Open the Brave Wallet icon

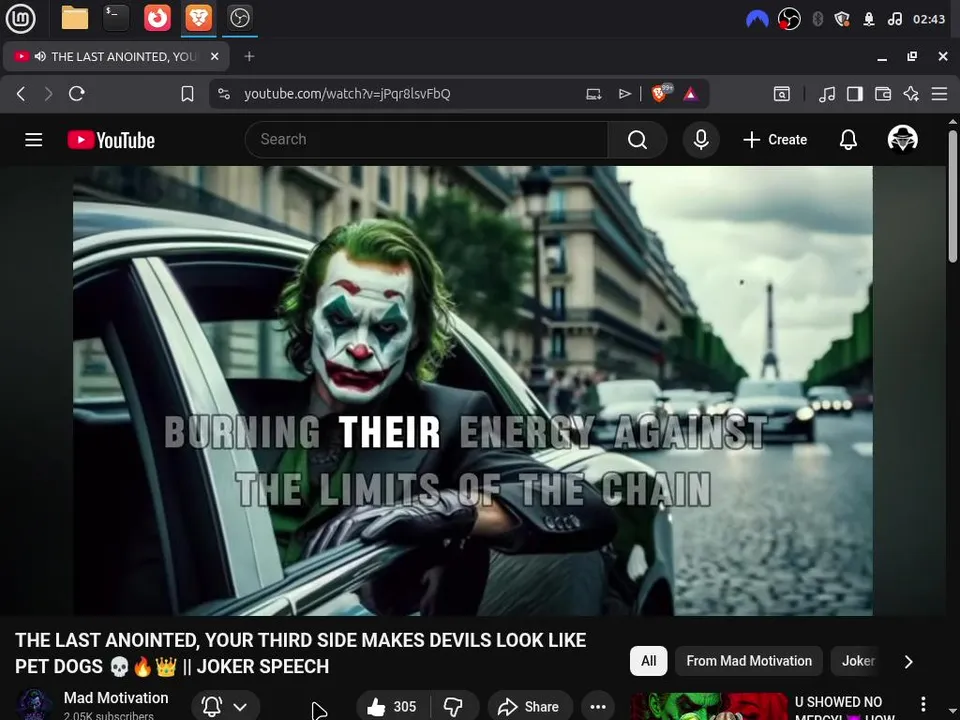(x=883, y=94)
